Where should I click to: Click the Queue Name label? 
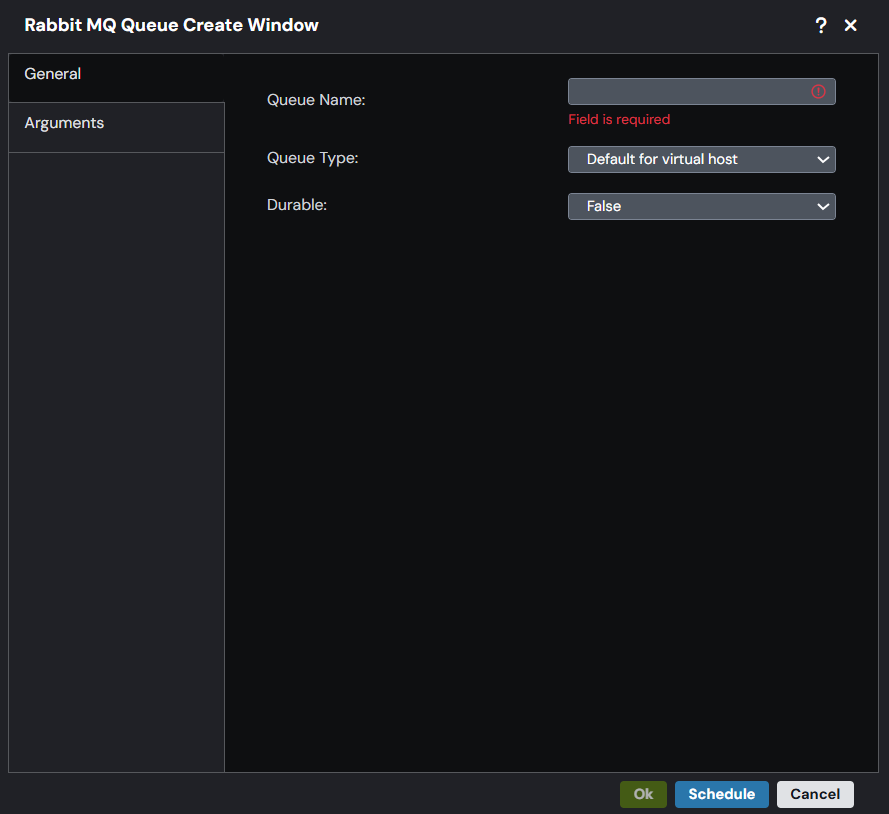click(316, 100)
